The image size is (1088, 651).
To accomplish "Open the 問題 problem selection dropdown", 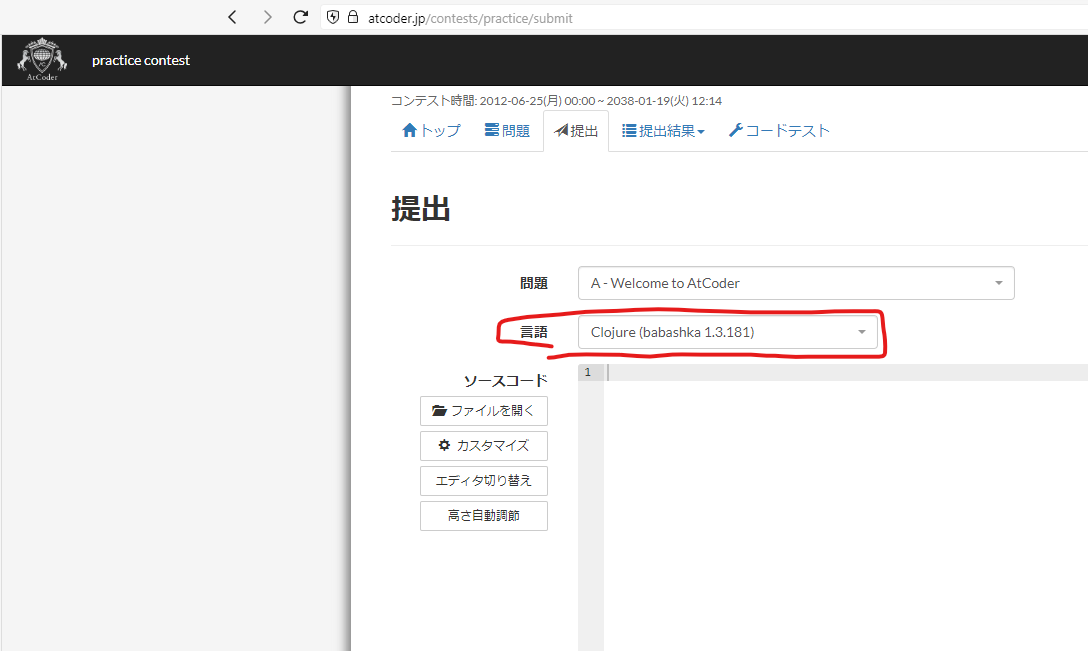I will (x=796, y=283).
